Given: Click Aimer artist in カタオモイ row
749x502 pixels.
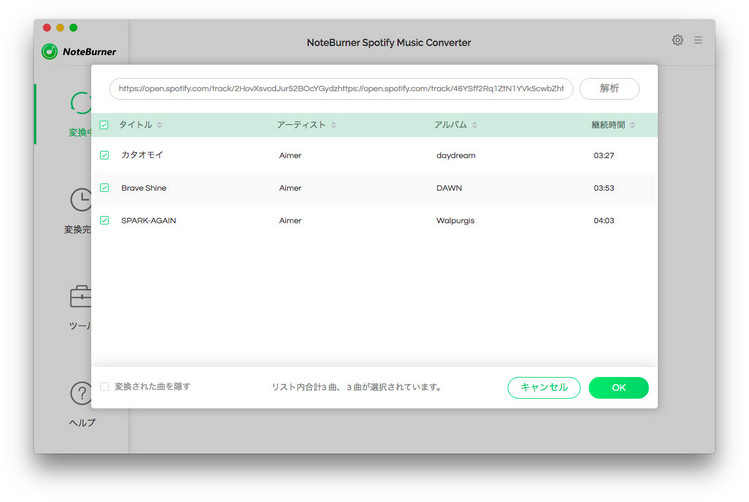Looking at the screenshot, I should click(x=290, y=155).
